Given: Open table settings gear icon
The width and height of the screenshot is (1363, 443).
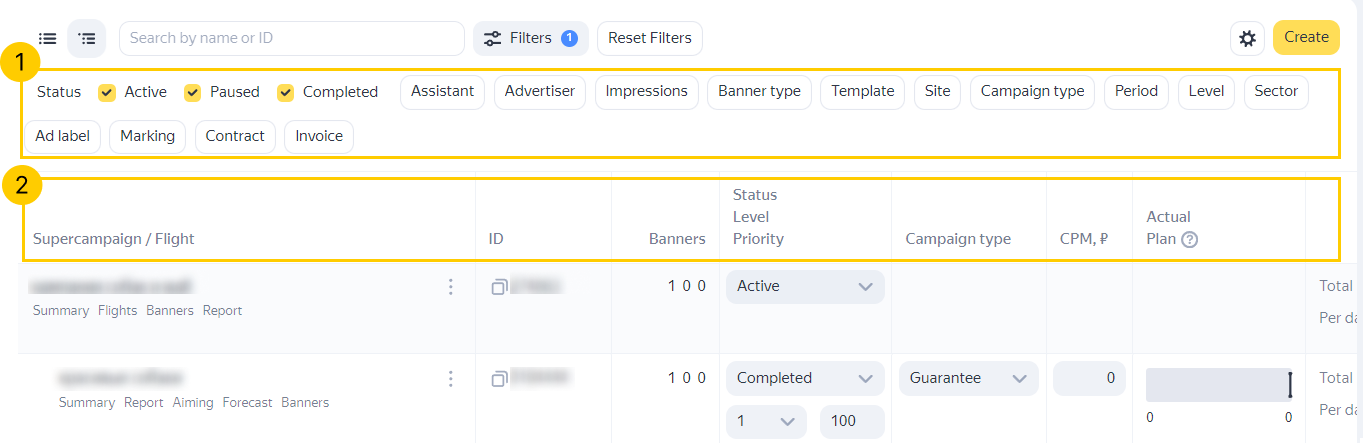Looking at the screenshot, I should (1247, 38).
